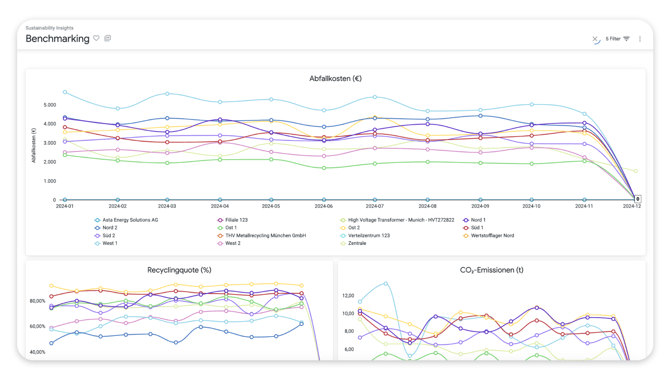Click West 1 data point at 2024-01
Viewport: 670px width, 379px height.
(x=65, y=92)
